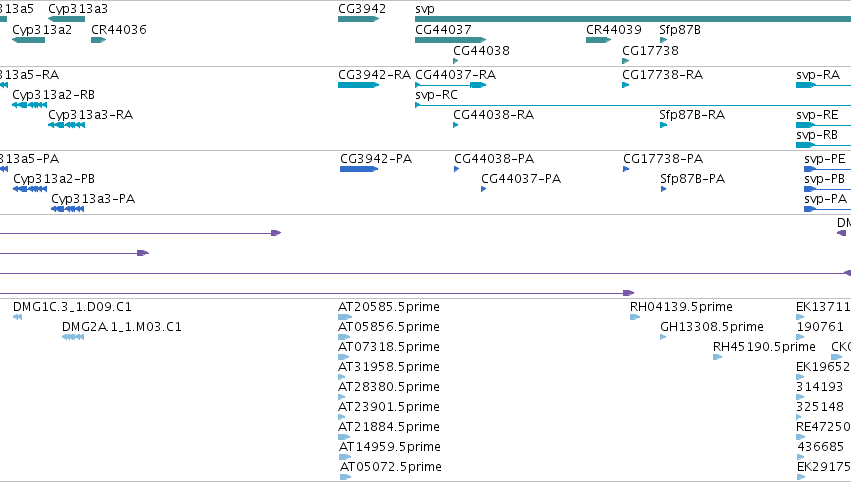Screen dimensions: 851x482
Task: Click the CG3942-PA protein label
Action: [x=376, y=159]
